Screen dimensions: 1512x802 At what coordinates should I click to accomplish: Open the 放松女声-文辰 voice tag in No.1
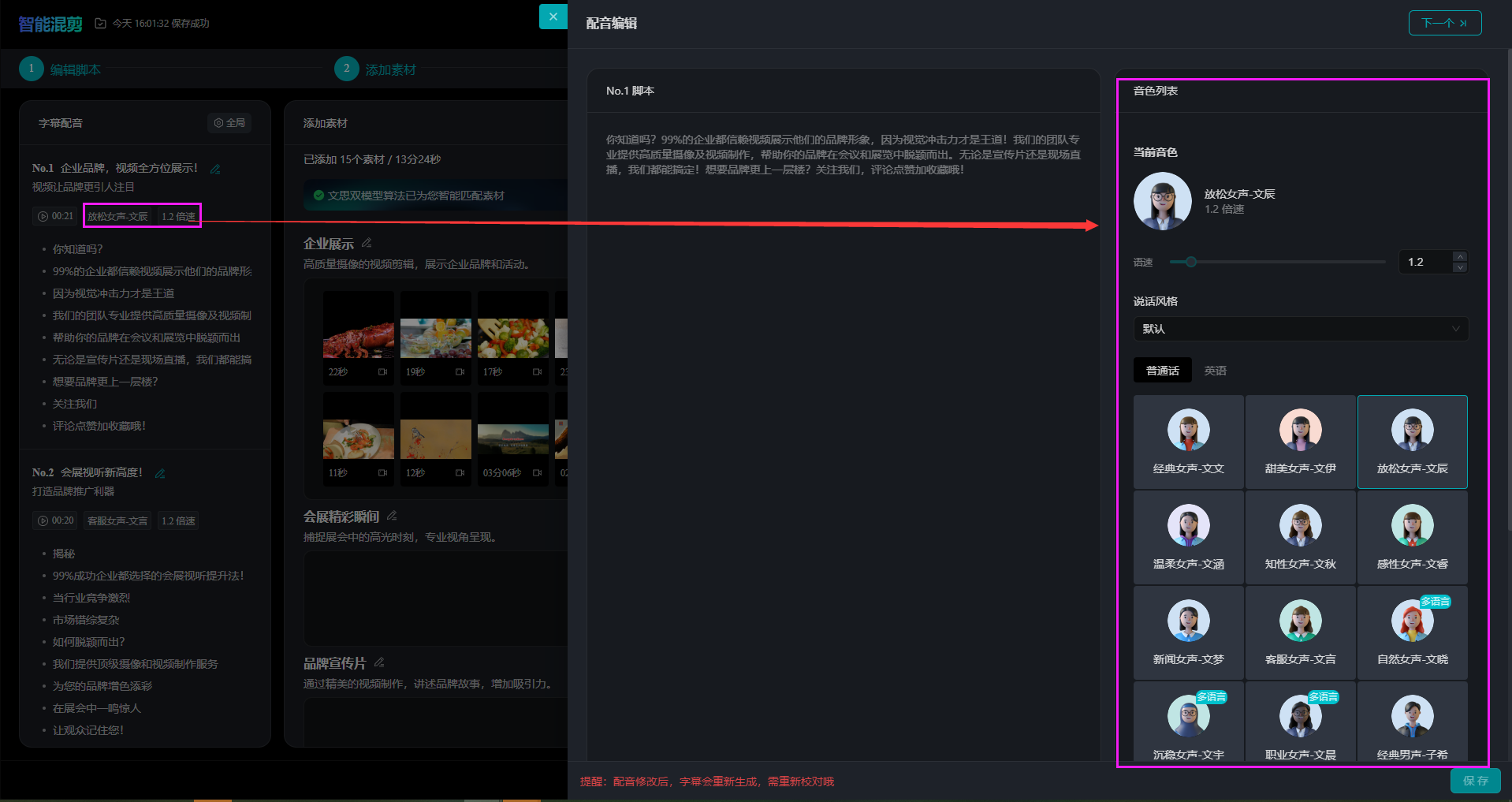pos(117,216)
